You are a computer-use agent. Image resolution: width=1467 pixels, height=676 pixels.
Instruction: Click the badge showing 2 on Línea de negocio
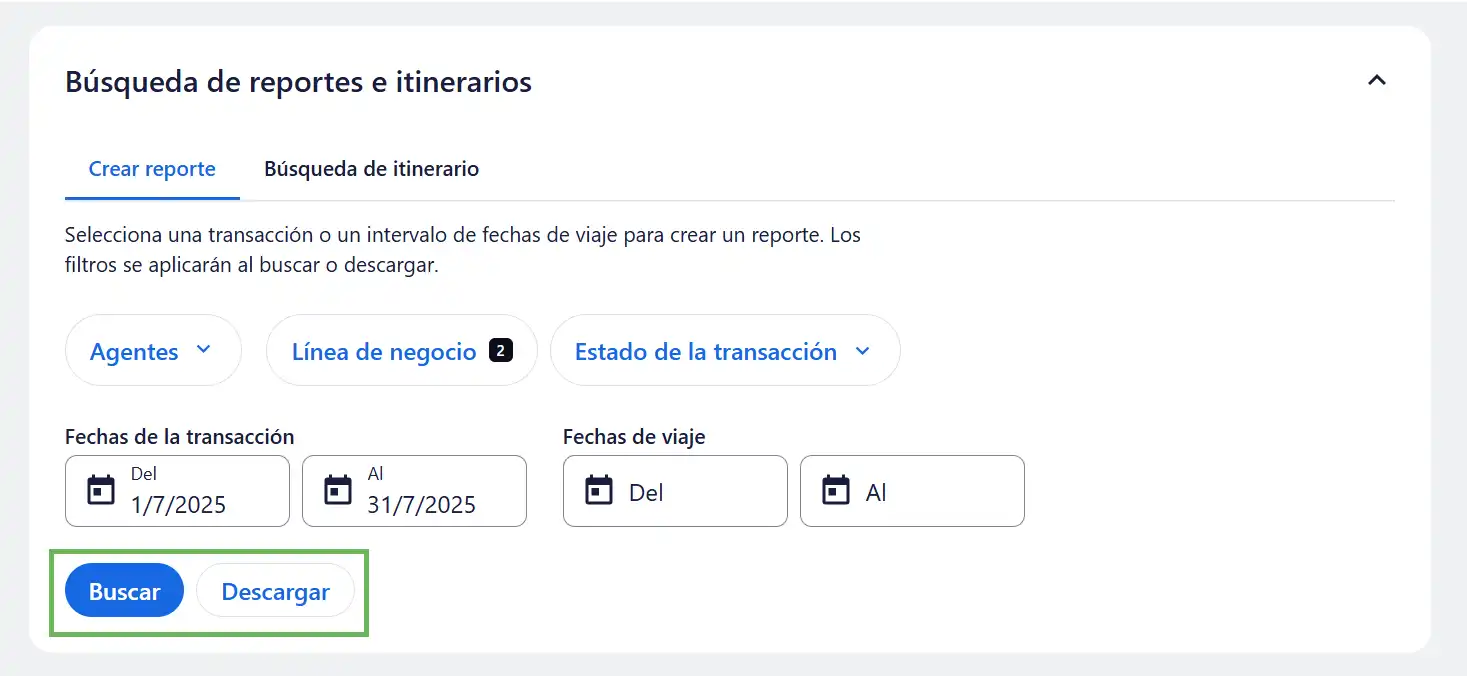(x=500, y=350)
